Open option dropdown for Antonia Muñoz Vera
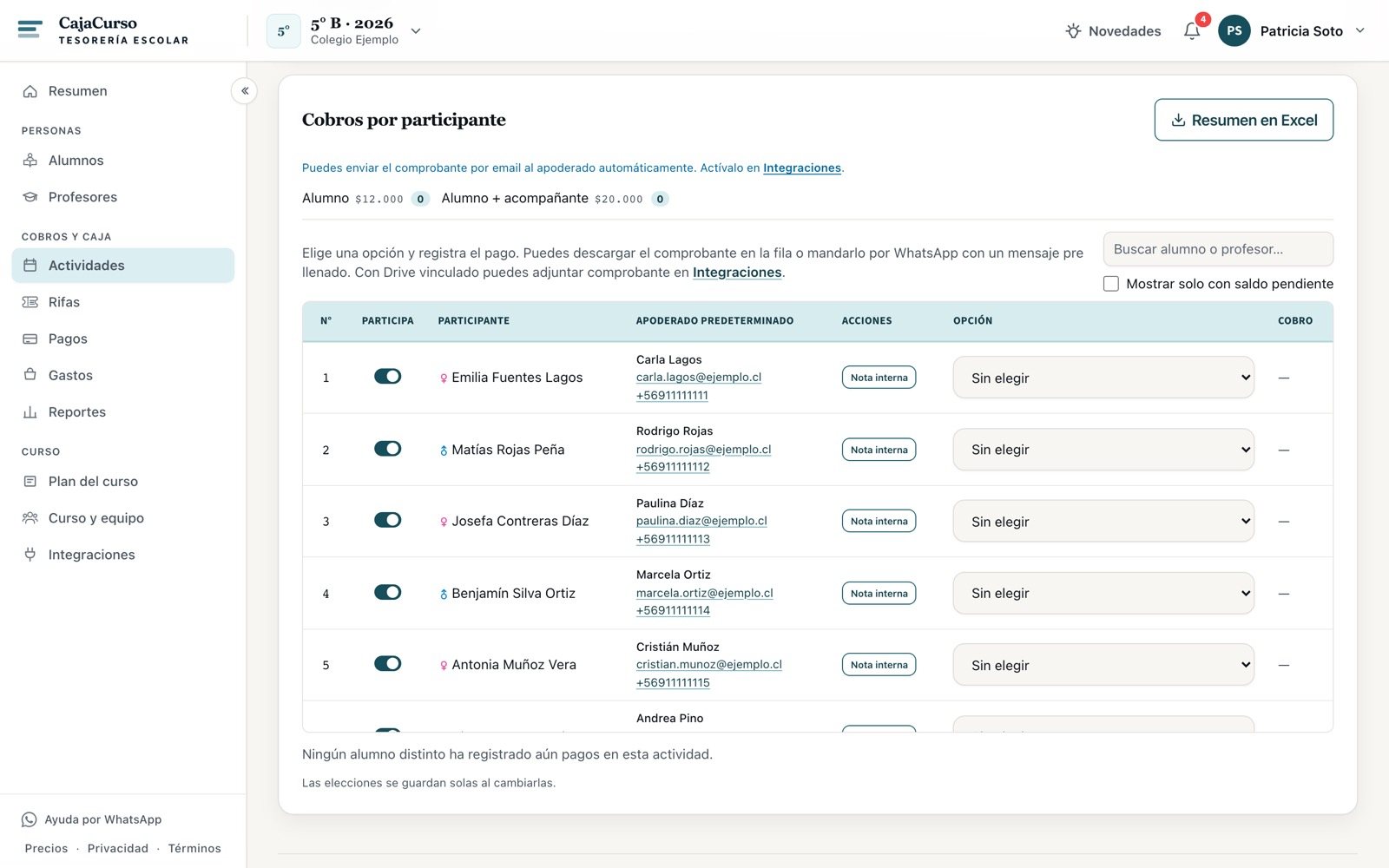 coord(1103,665)
